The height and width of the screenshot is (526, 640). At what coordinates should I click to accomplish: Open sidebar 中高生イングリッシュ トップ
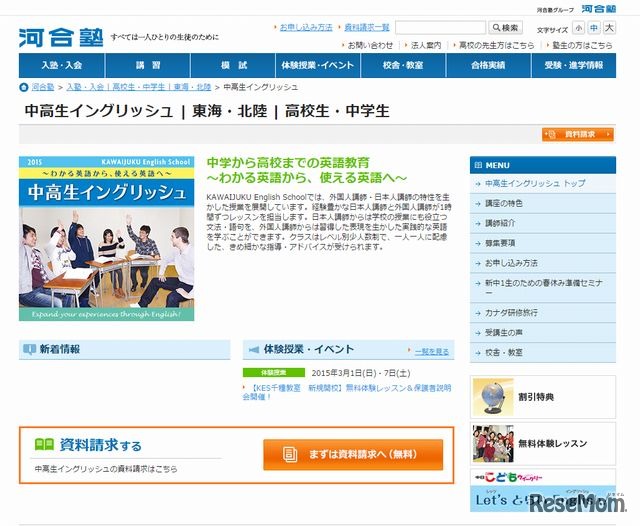[x=543, y=184]
